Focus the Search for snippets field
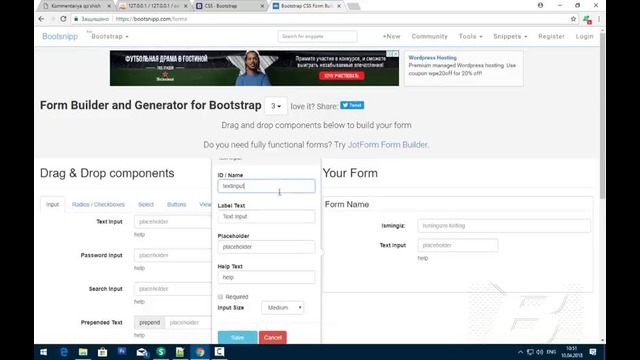640x360 pixels. point(318,36)
